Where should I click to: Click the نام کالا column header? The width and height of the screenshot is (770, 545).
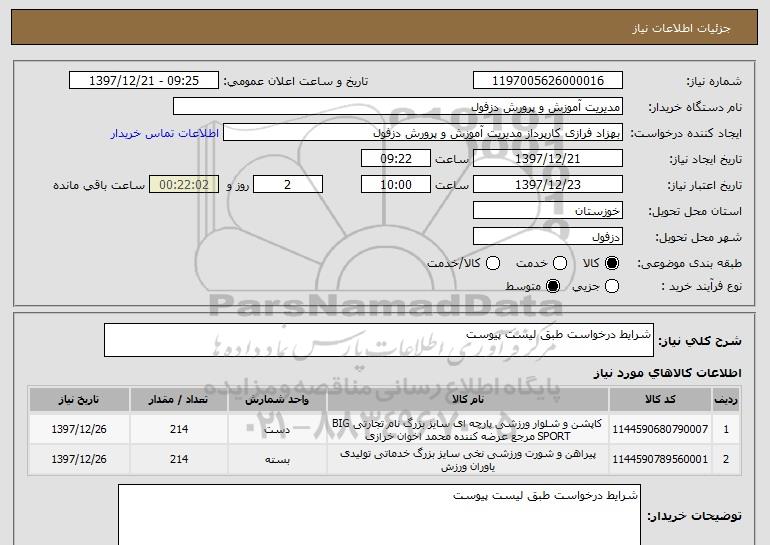468,400
